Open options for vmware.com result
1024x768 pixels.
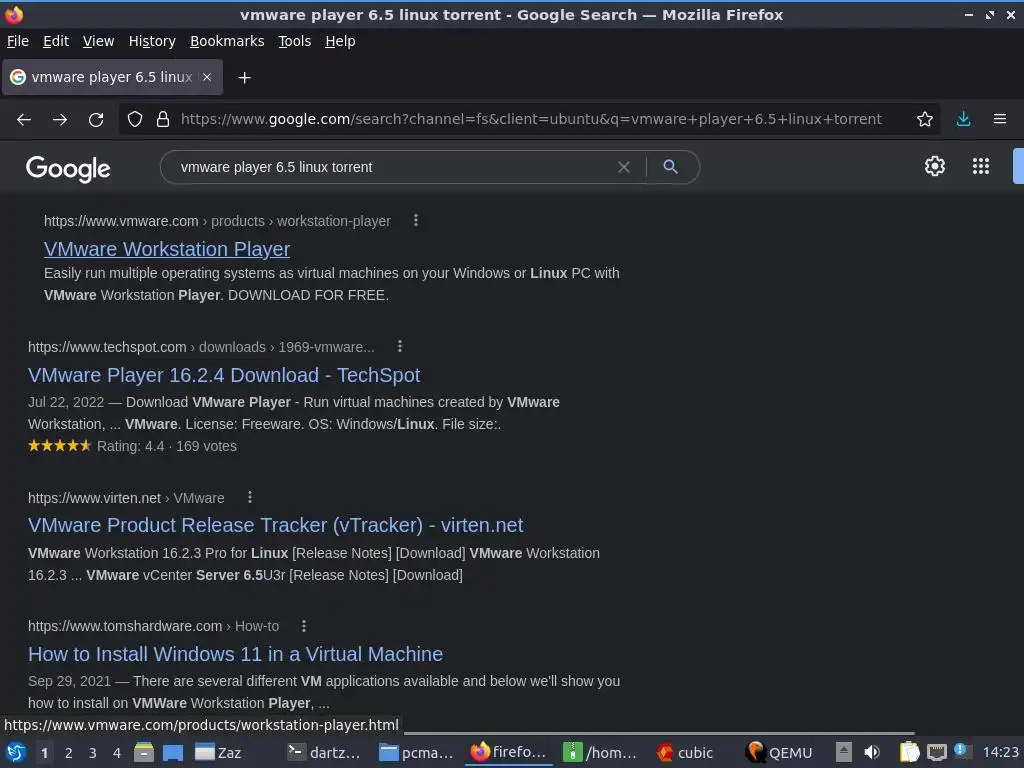click(x=415, y=221)
